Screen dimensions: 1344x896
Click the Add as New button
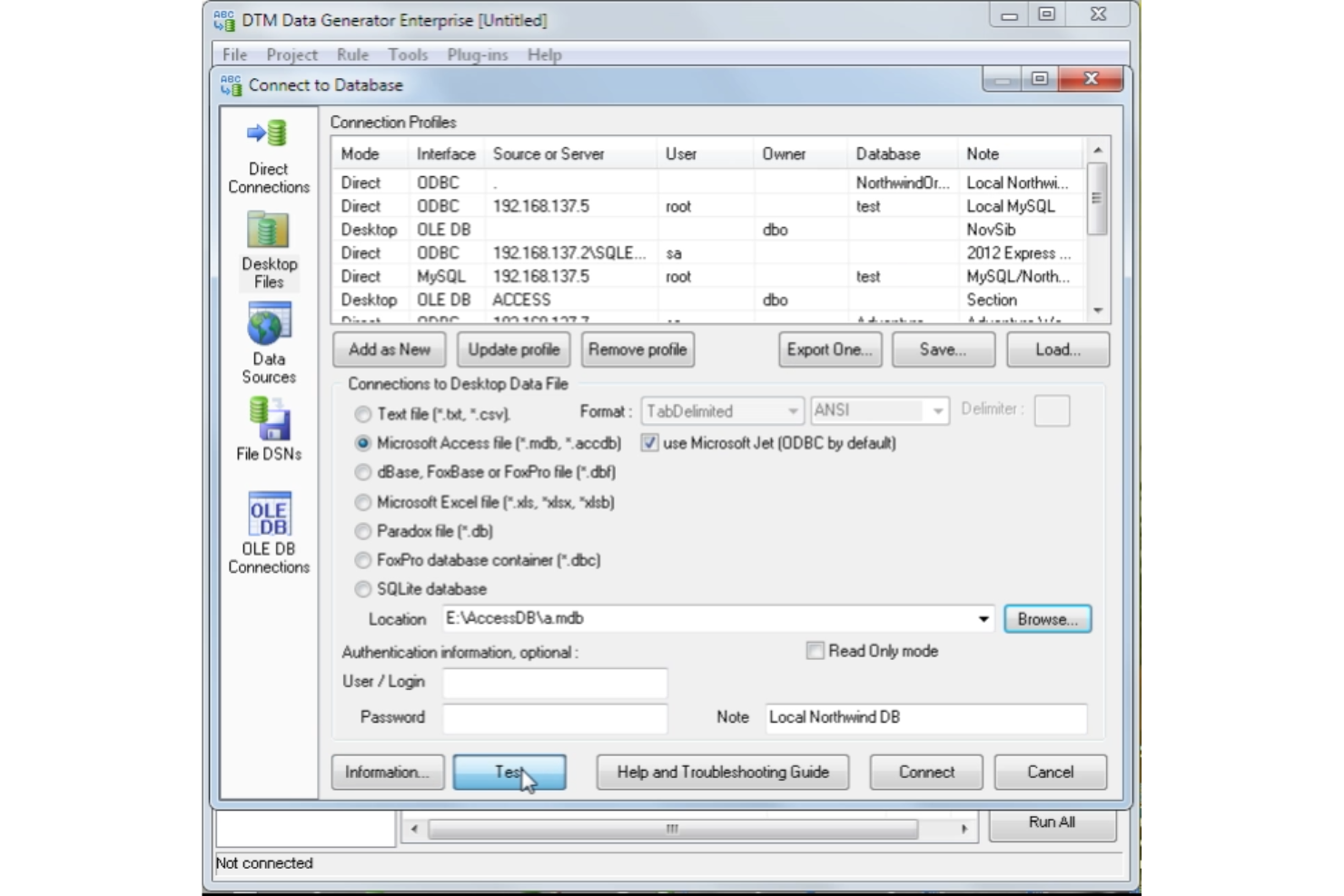pos(390,350)
